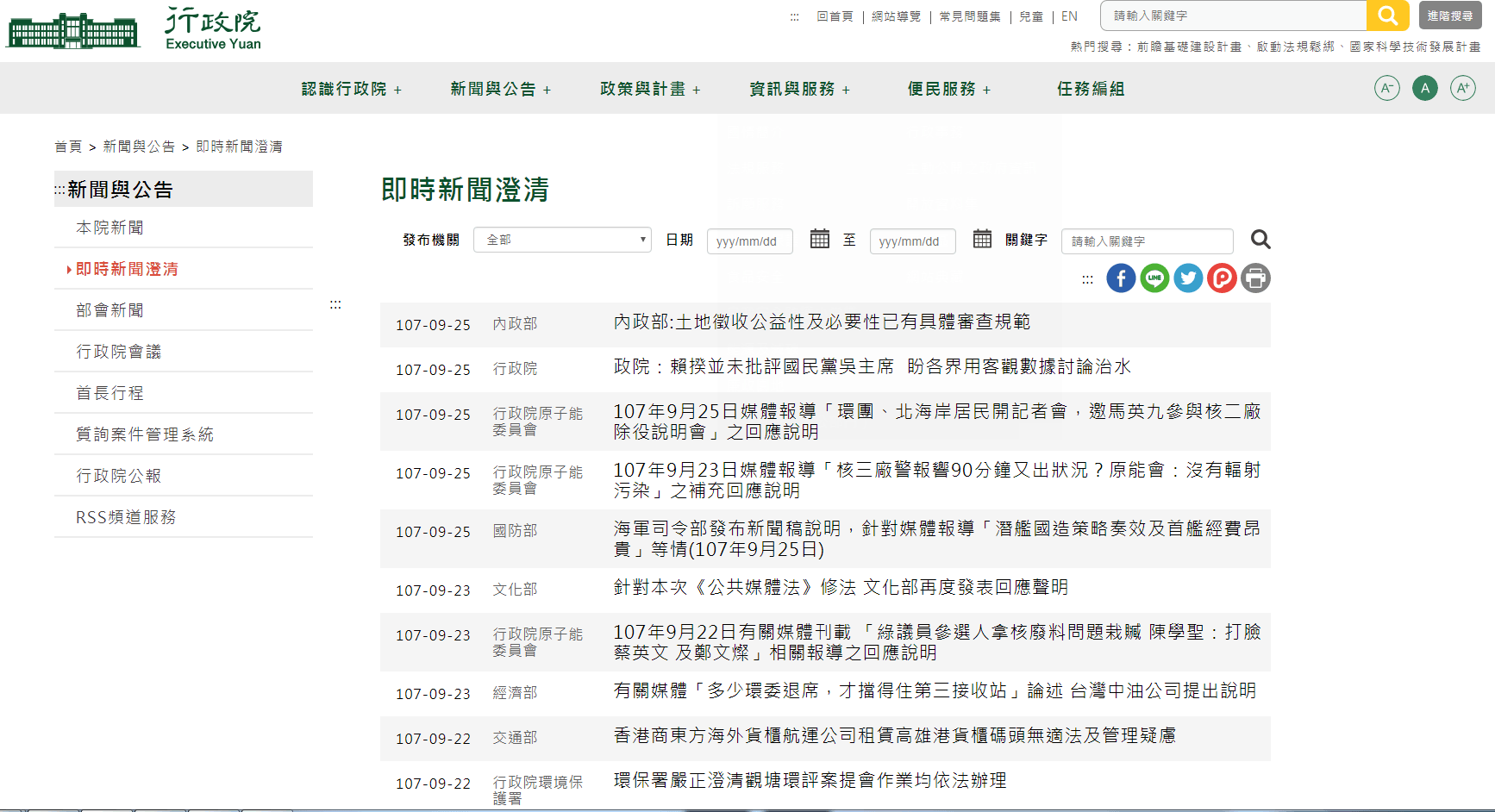Screen dimensions: 1495x812
Task: Increase font size with A+ button
Action: coord(1462,88)
